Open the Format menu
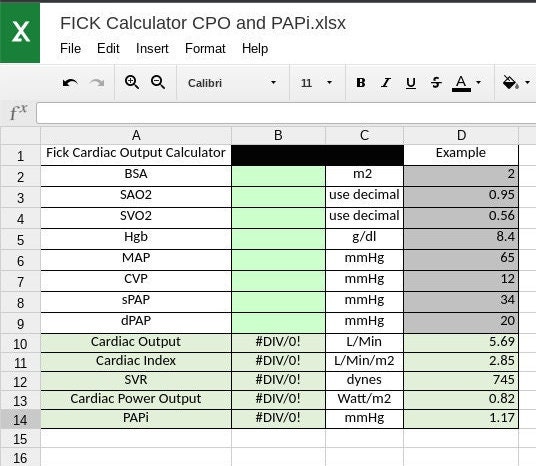536x466 pixels. (x=205, y=49)
